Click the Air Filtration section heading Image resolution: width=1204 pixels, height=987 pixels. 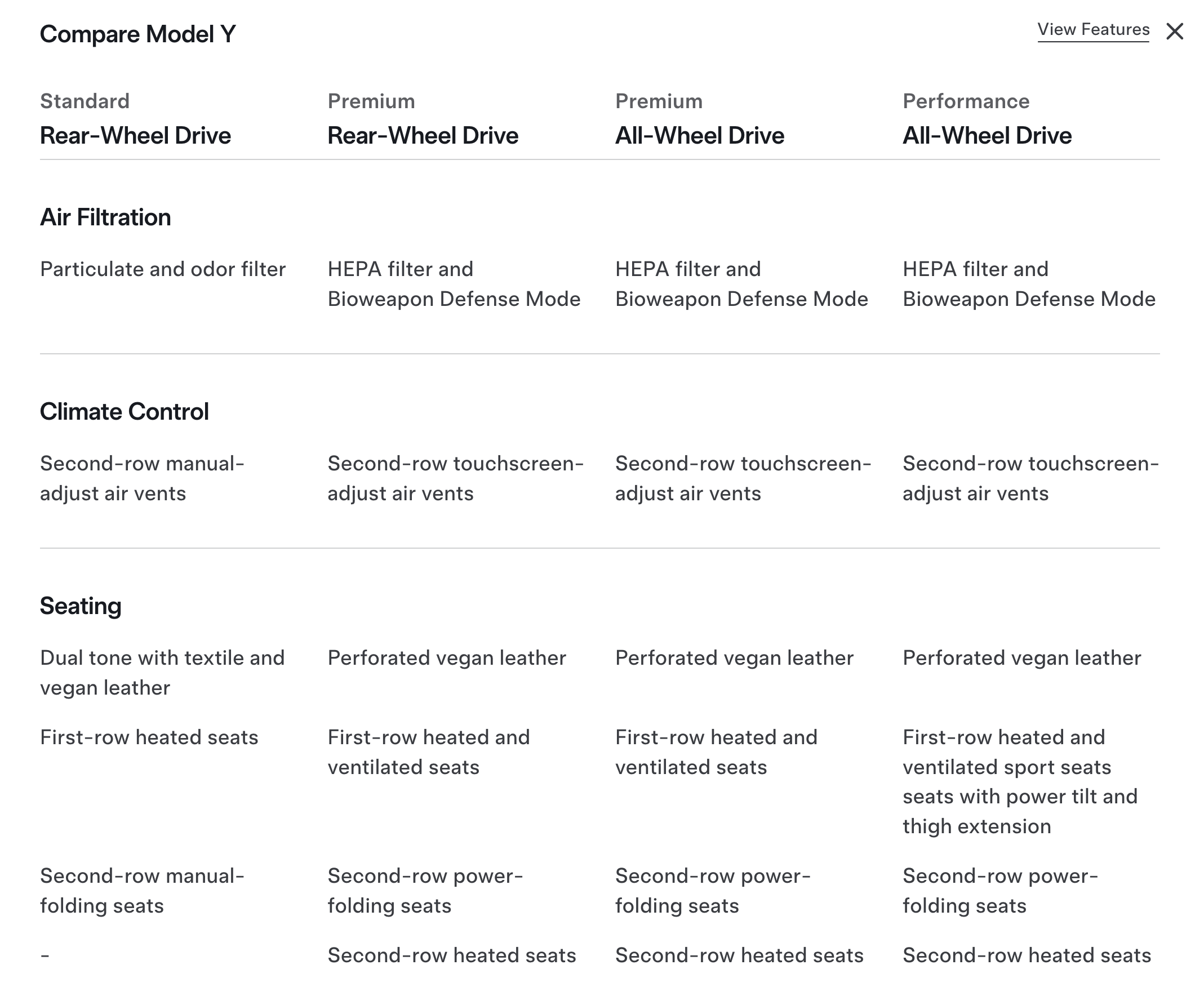pos(105,217)
